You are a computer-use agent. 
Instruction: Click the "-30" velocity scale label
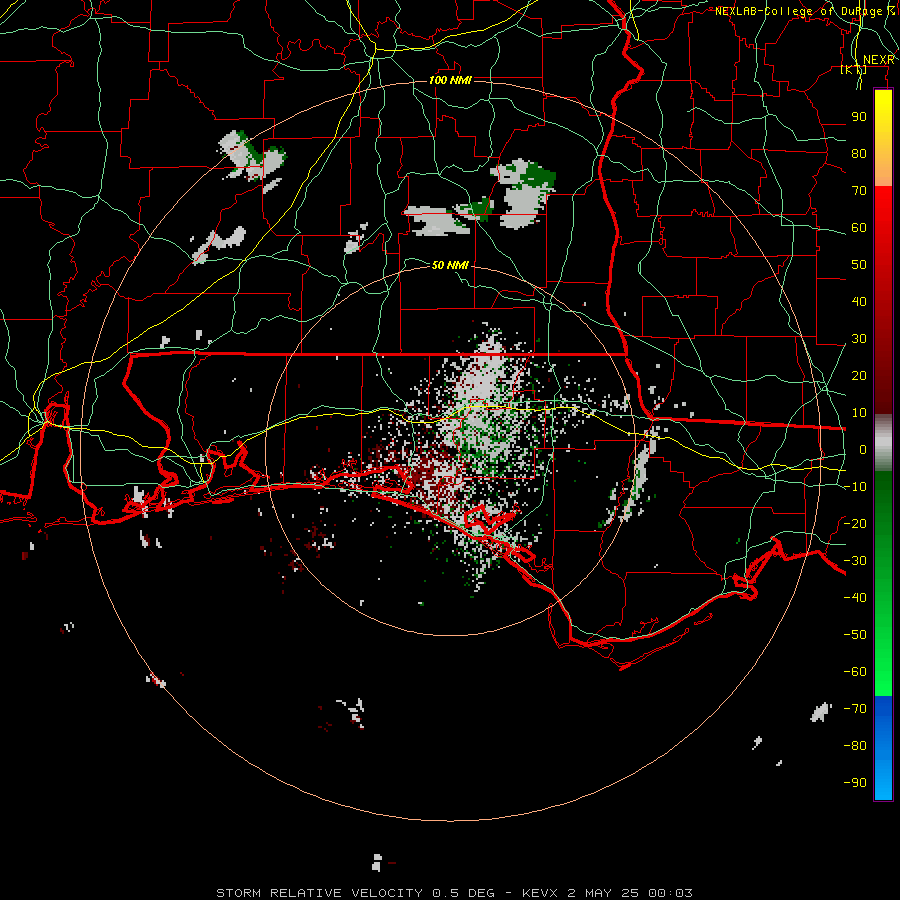tap(855, 561)
